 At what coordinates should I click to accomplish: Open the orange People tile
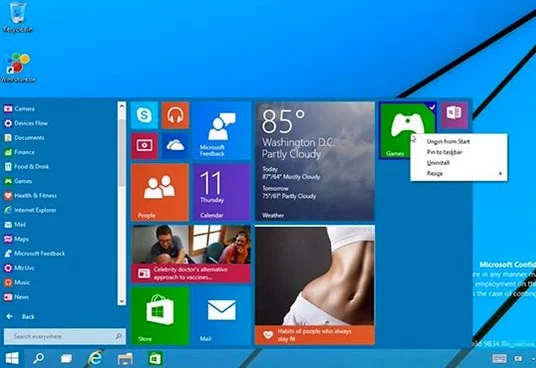coord(160,192)
